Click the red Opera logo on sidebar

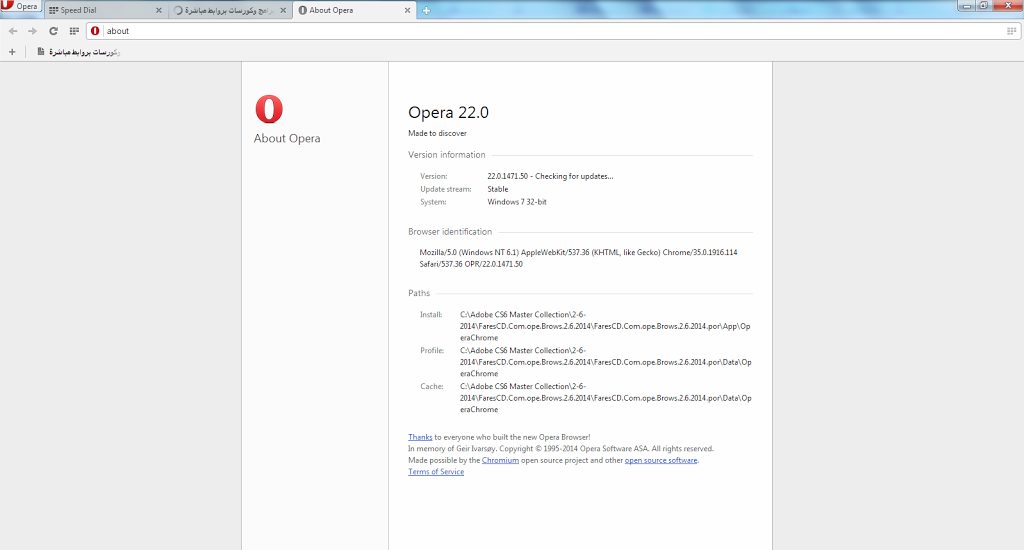point(269,109)
